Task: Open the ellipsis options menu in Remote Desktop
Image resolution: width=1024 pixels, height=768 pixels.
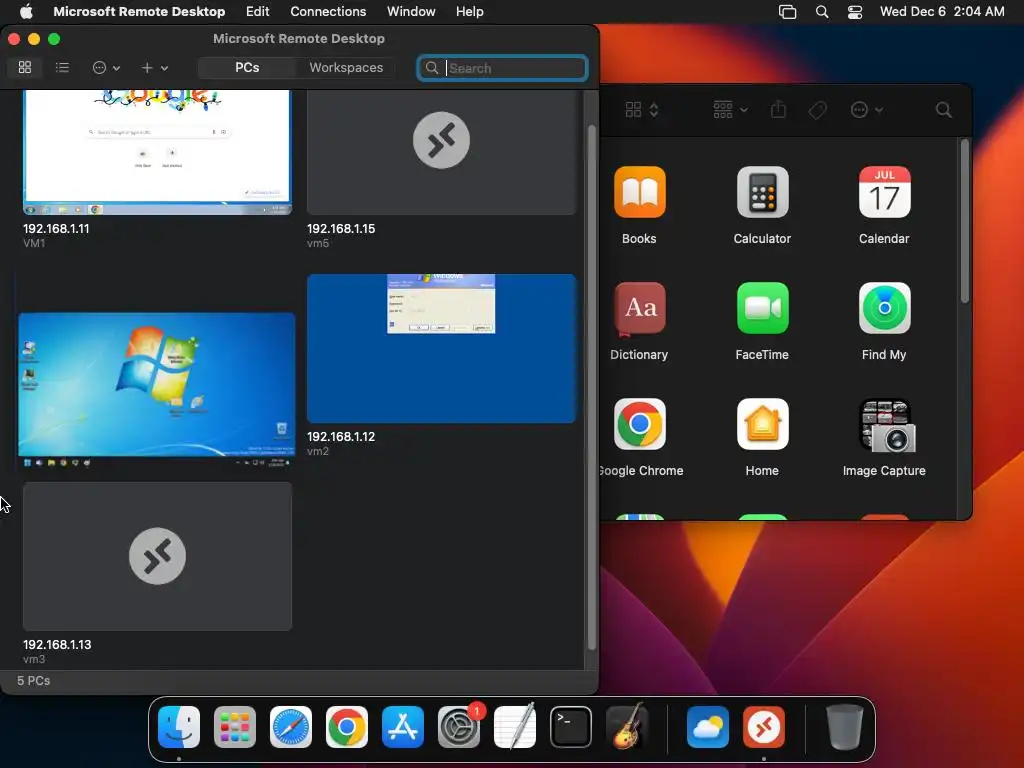Action: tap(106, 67)
